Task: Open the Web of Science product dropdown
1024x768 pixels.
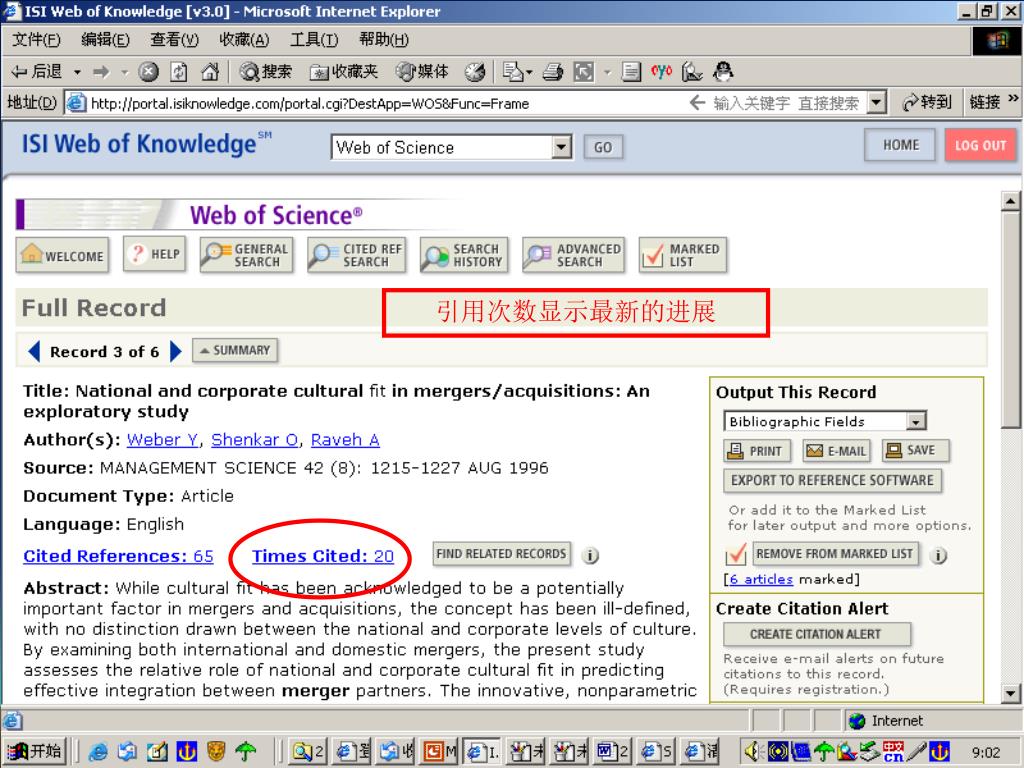Action: pyautogui.click(x=451, y=147)
